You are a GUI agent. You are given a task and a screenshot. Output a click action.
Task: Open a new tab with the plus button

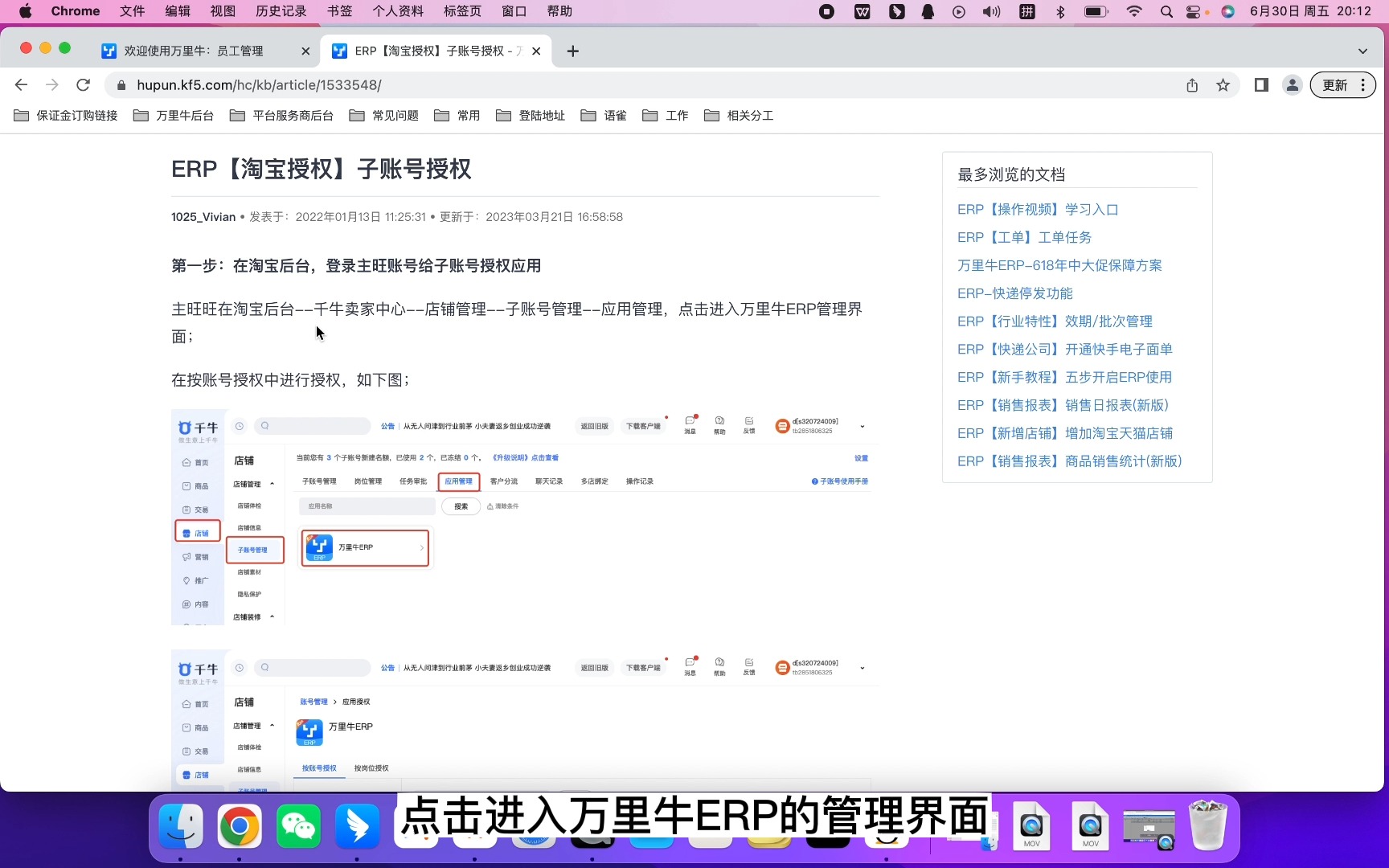tap(572, 51)
